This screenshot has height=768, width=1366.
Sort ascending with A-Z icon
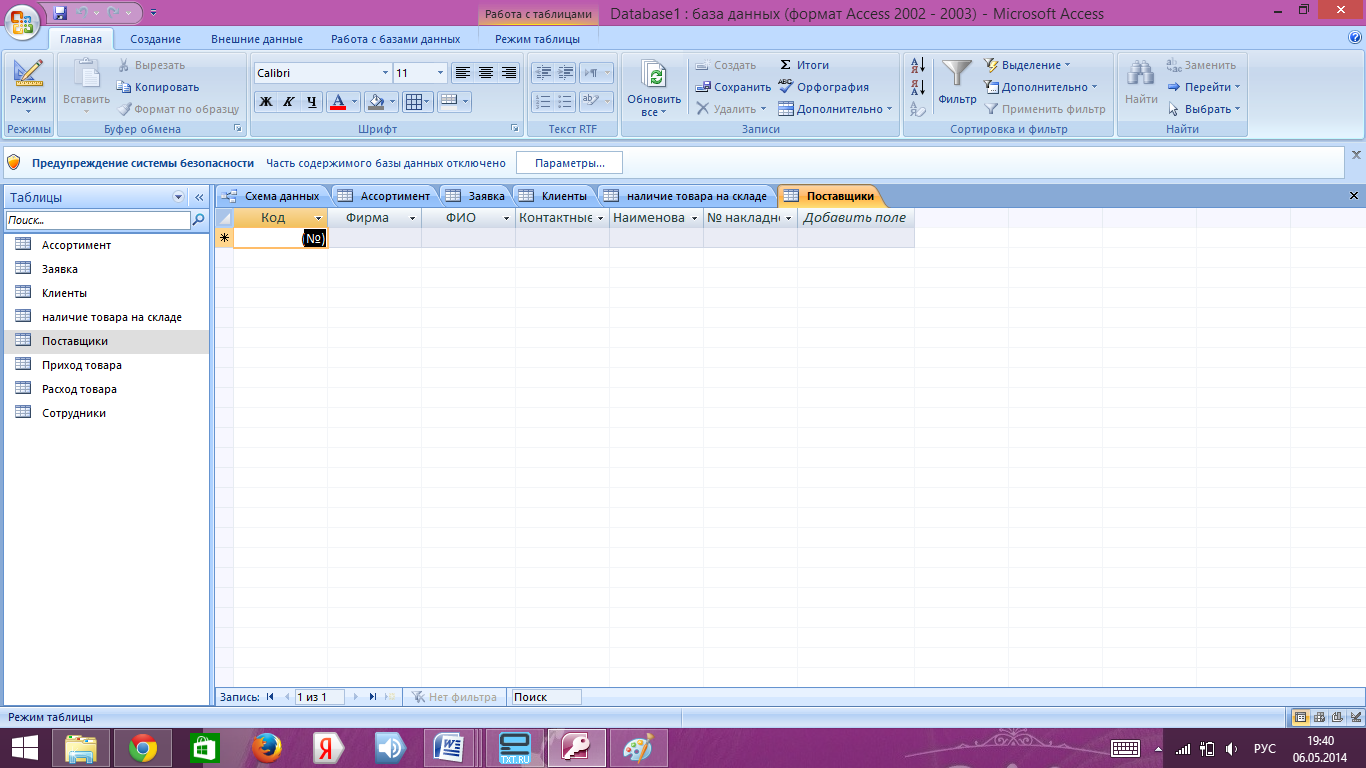[917, 66]
